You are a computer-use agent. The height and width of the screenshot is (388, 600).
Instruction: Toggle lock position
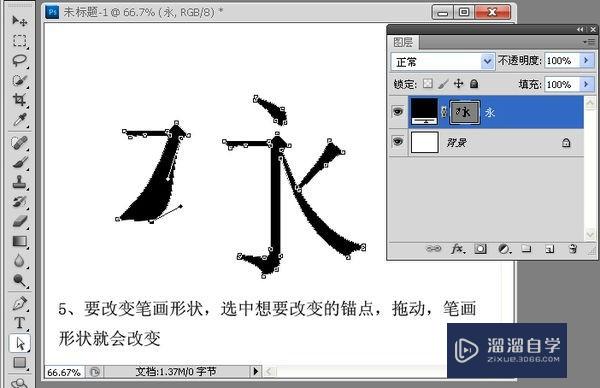click(x=458, y=83)
